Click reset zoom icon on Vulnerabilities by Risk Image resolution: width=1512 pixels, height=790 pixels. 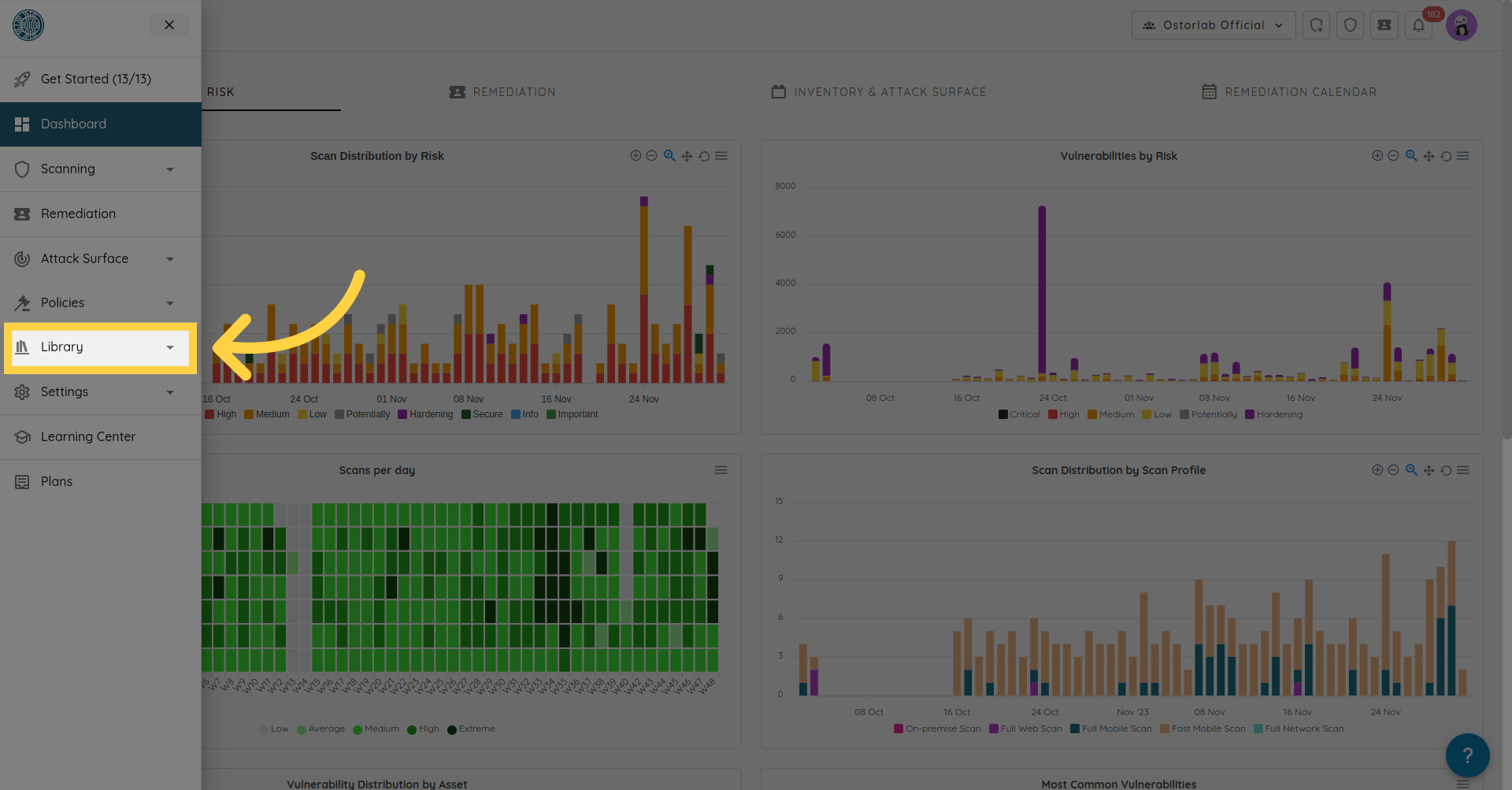click(1446, 156)
